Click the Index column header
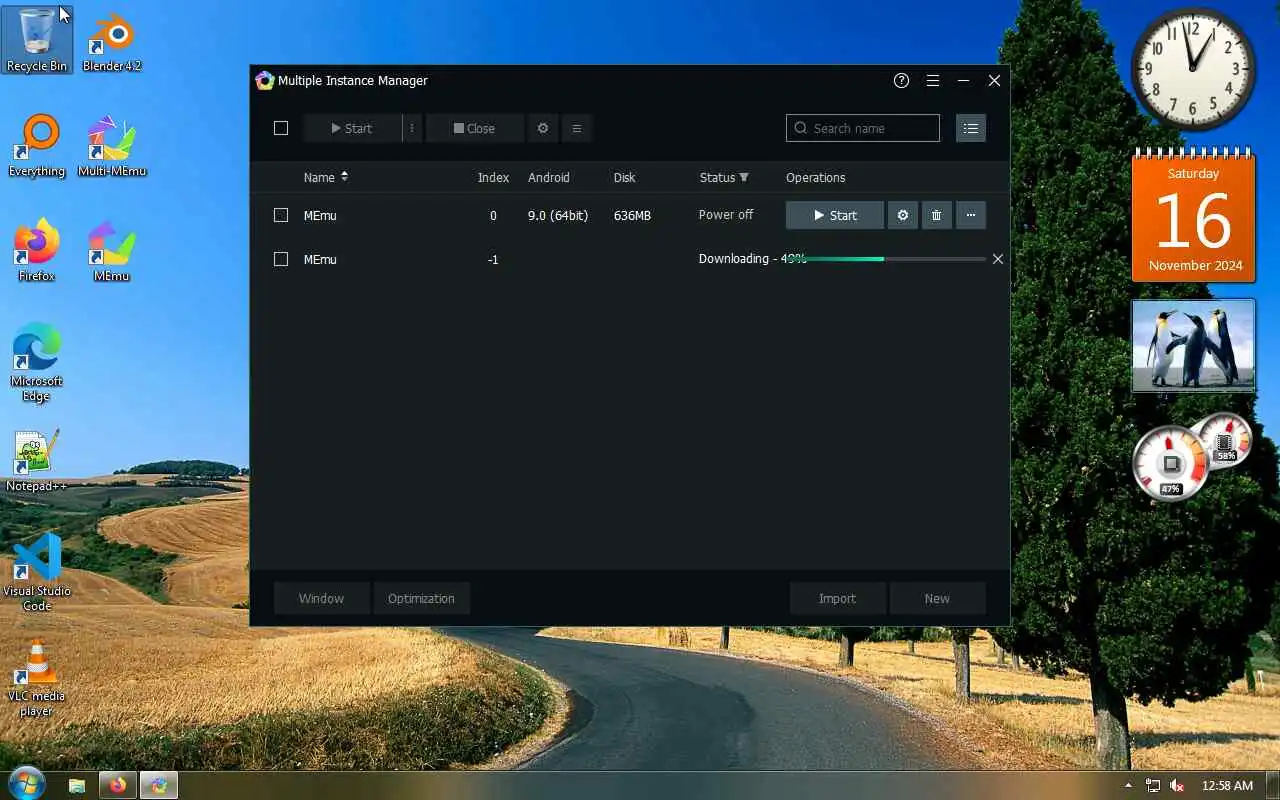Image resolution: width=1280 pixels, height=800 pixels. click(x=493, y=177)
